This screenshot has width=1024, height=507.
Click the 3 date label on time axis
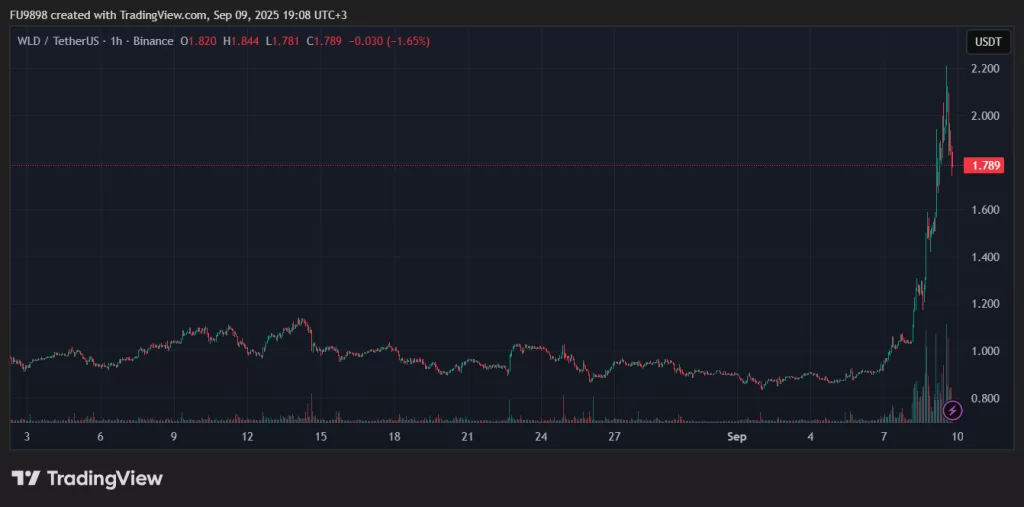click(x=27, y=437)
